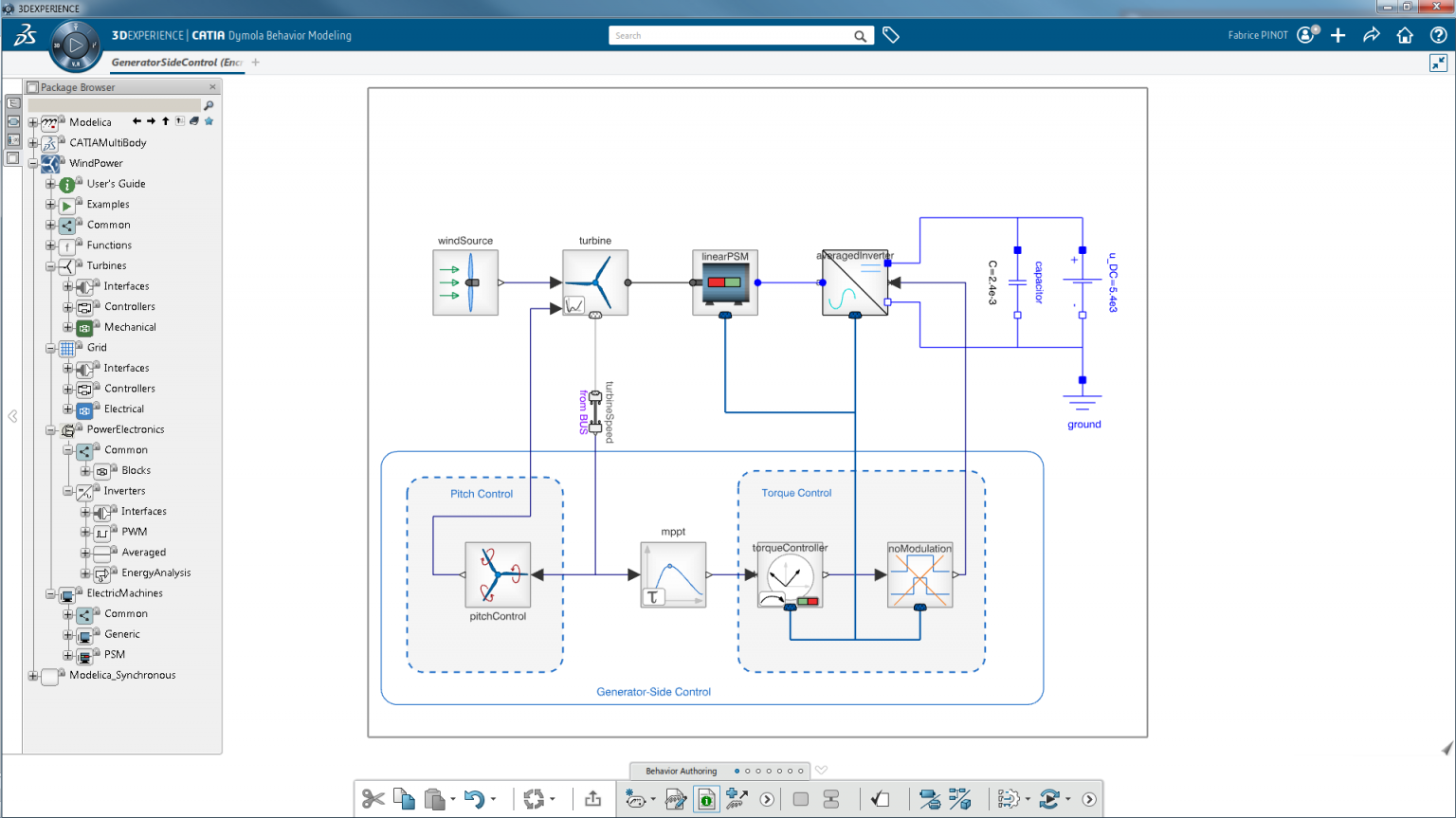Click the star favorites icon in Package Browser

209,121
